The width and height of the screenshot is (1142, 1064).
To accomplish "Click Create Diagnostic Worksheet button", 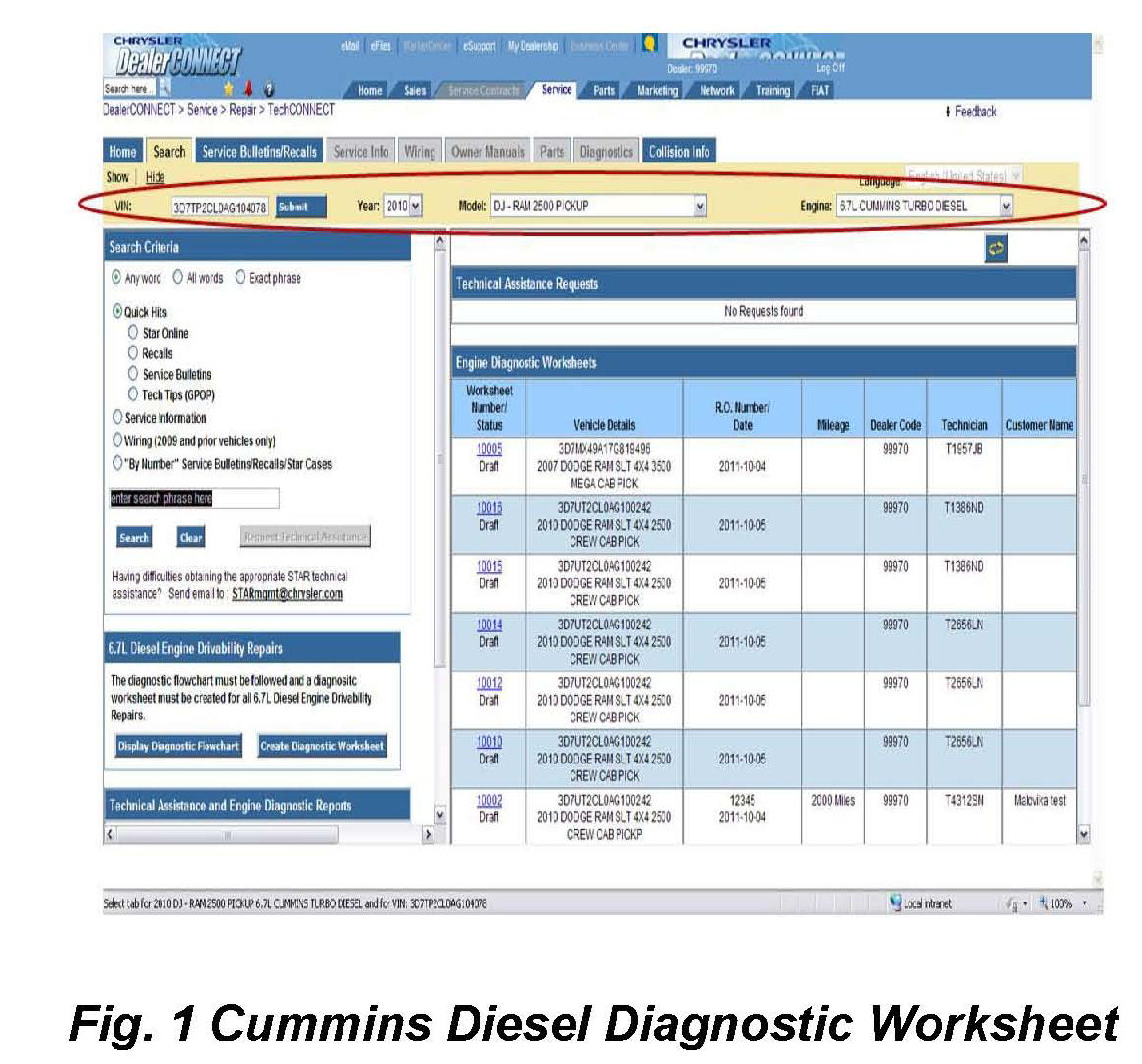I will [322, 746].
